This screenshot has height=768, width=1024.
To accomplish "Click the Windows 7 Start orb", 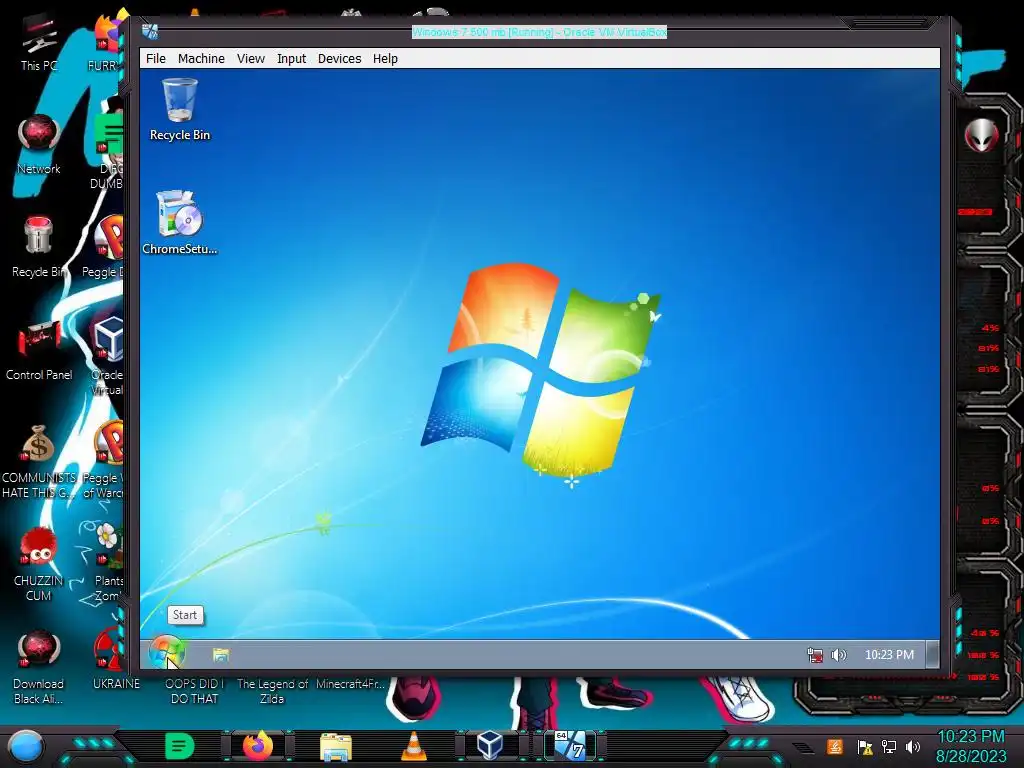I will tap(167, 653).
